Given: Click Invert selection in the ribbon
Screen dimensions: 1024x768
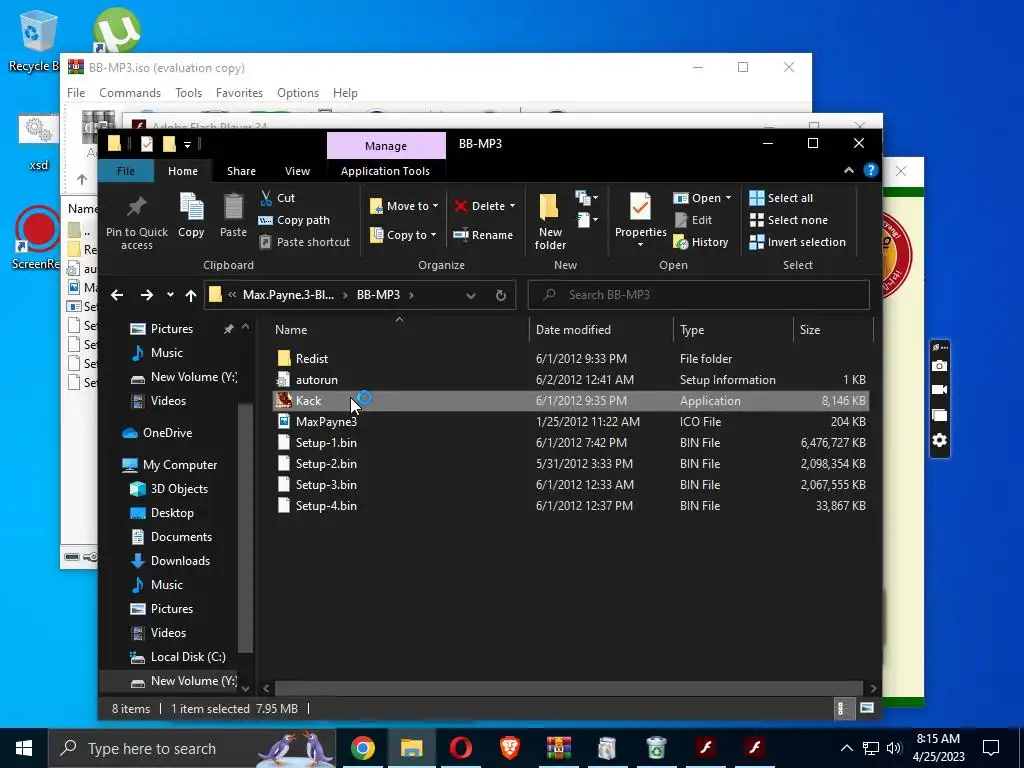Looking at the screenshot, I should (797, 242).
